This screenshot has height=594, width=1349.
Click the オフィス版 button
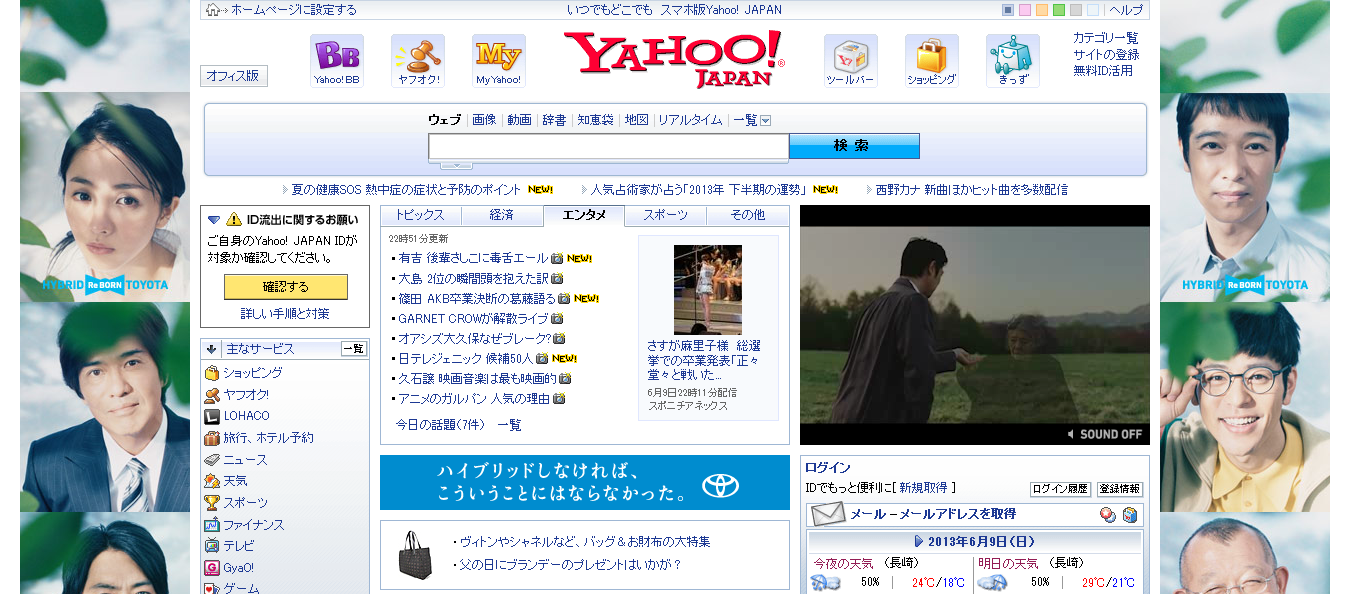click(x=234, y=76)
